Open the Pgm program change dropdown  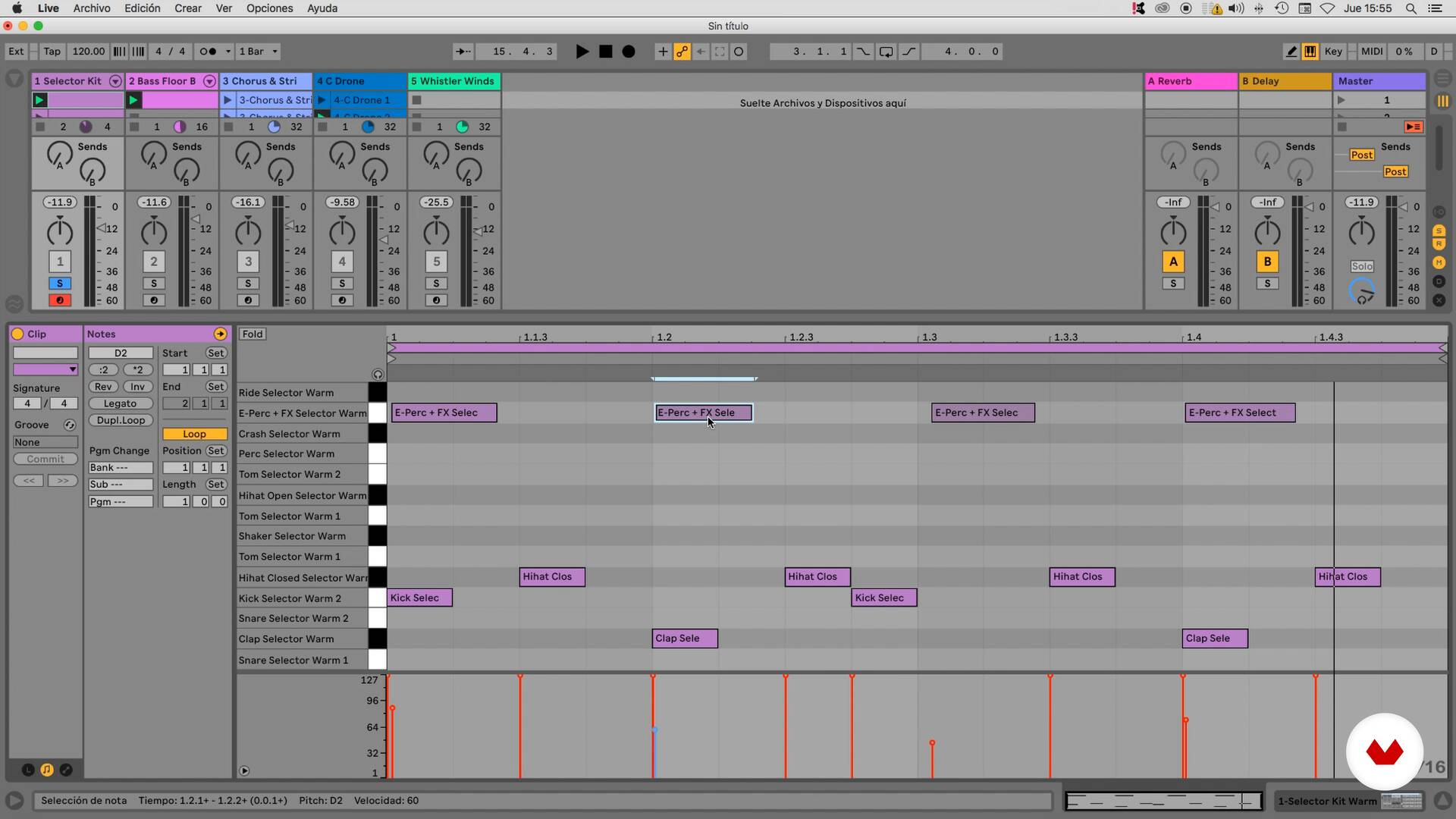(121, 501)
